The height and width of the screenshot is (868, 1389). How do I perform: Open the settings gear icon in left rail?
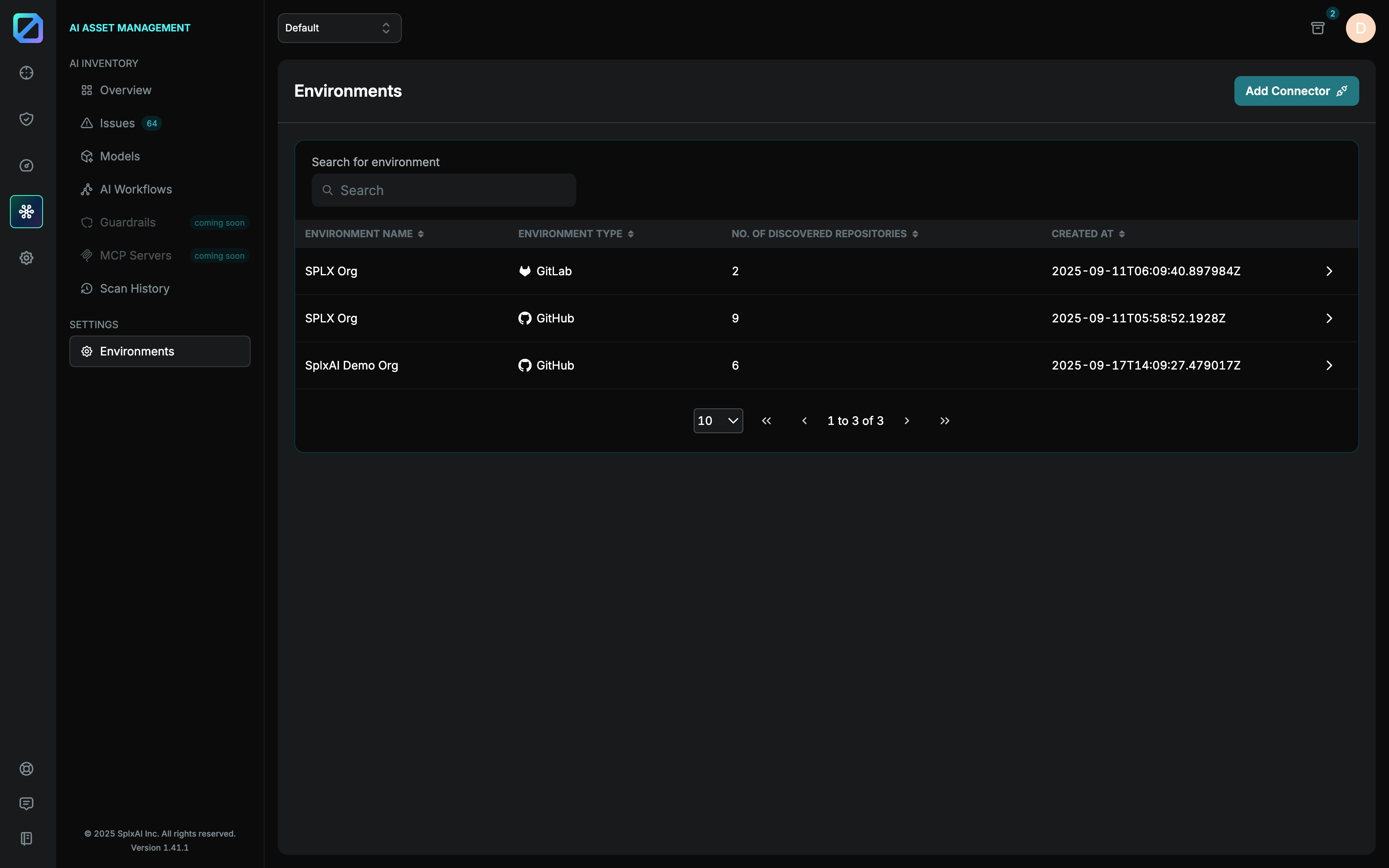(x=26, y=258)
